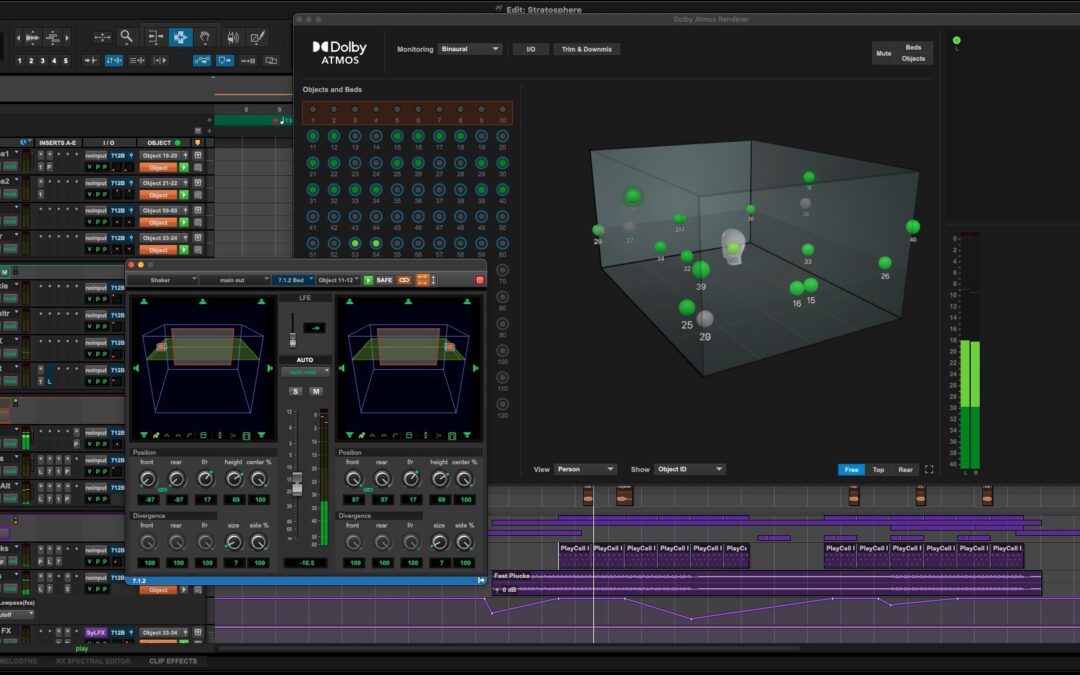Screen dimensions: 1080x675
Task: Click the INSERTS A-E column header
Action: coord(58,143)
